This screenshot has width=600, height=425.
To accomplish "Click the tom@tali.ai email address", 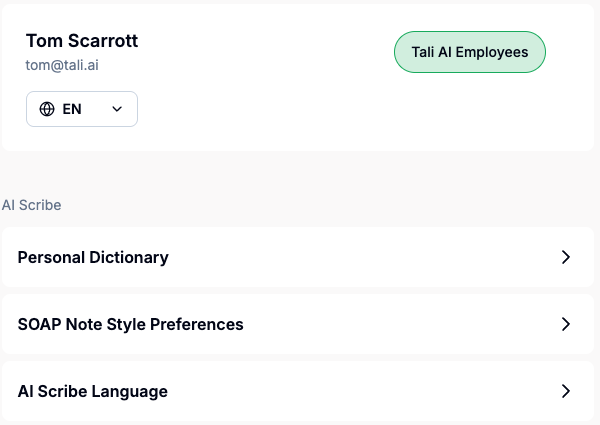I will click(x=62, y=65).
